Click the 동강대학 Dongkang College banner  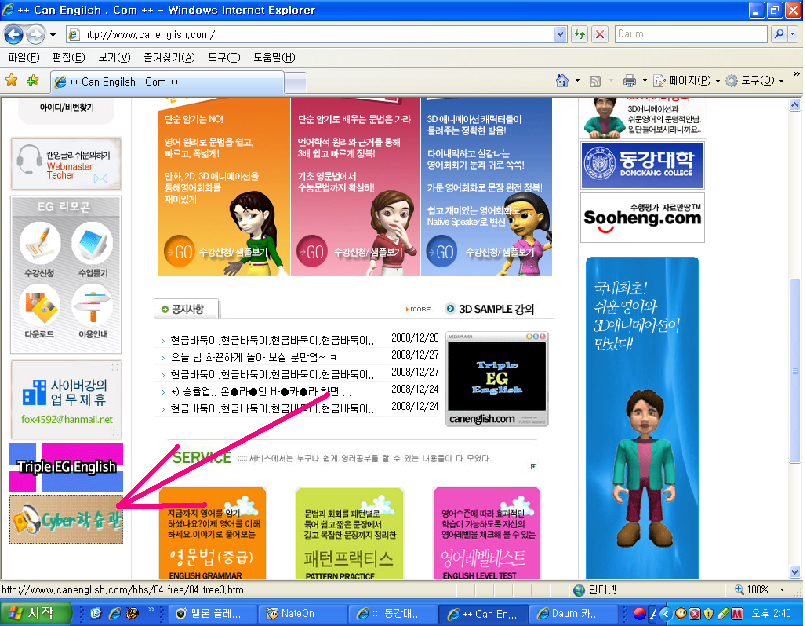pyautogui.click(x=642, y=165)
